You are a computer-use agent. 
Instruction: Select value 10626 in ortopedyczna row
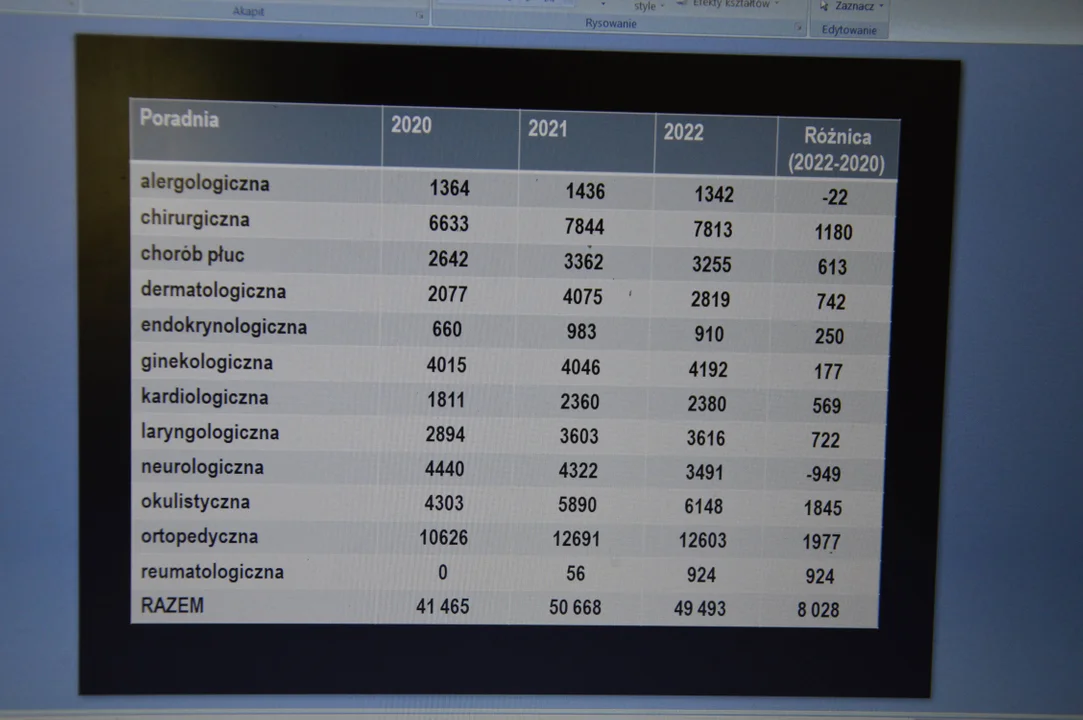coord(443,538)
